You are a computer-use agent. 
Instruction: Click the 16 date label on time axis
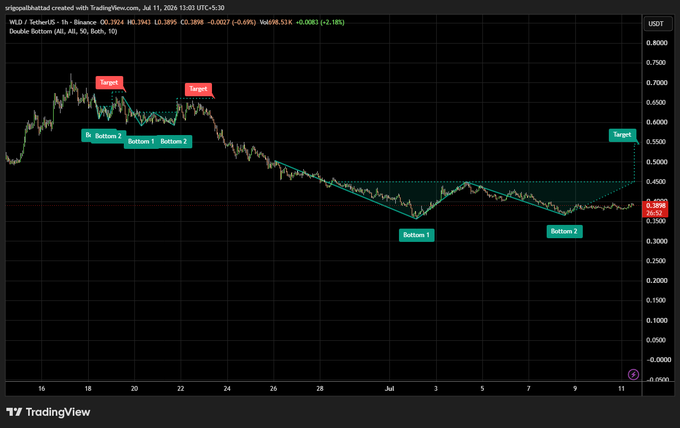42,389
